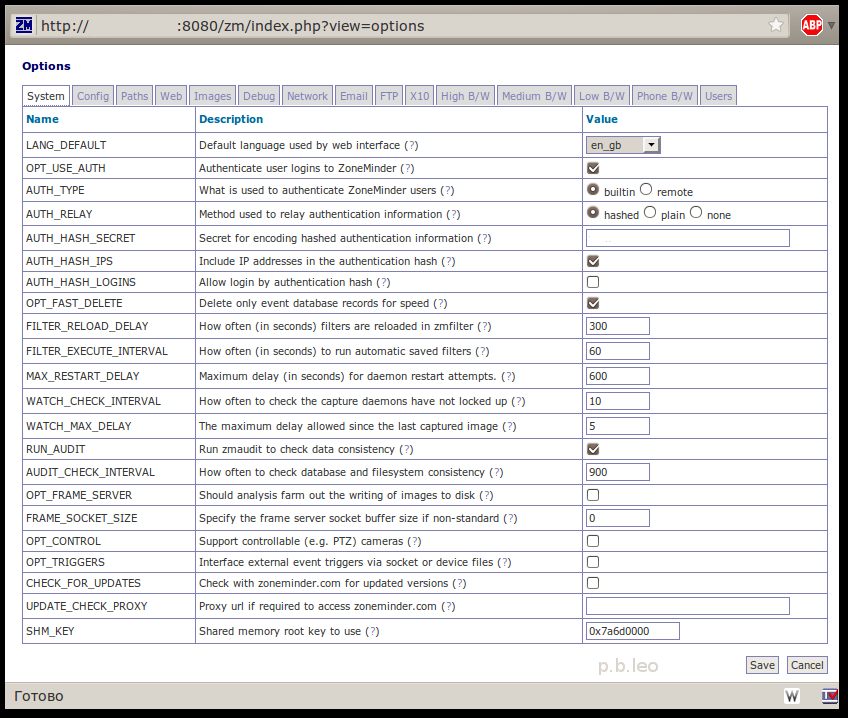Switch to the High B/W tab
Viewport: 848px width, 718px height.
tap(465, 96)
